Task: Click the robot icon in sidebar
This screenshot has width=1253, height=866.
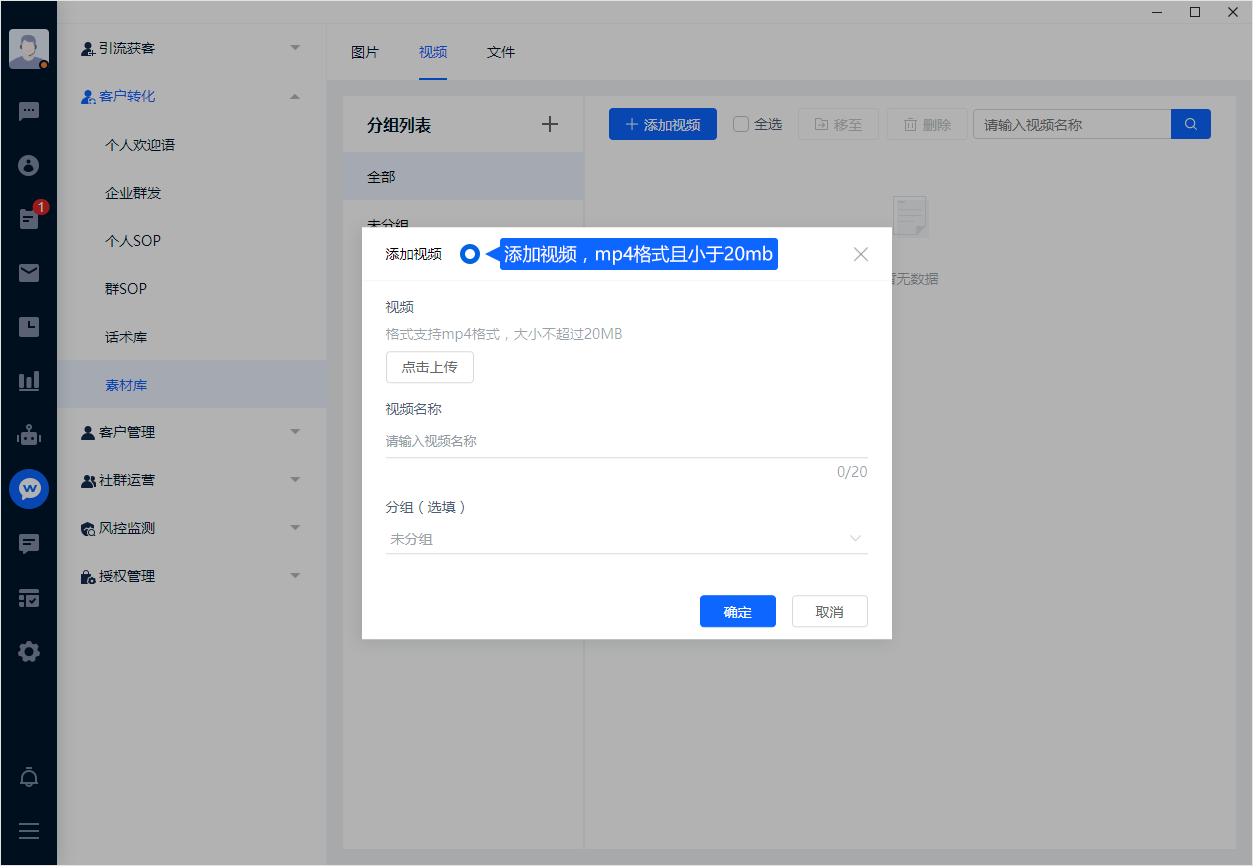Action: pos(29,435)
